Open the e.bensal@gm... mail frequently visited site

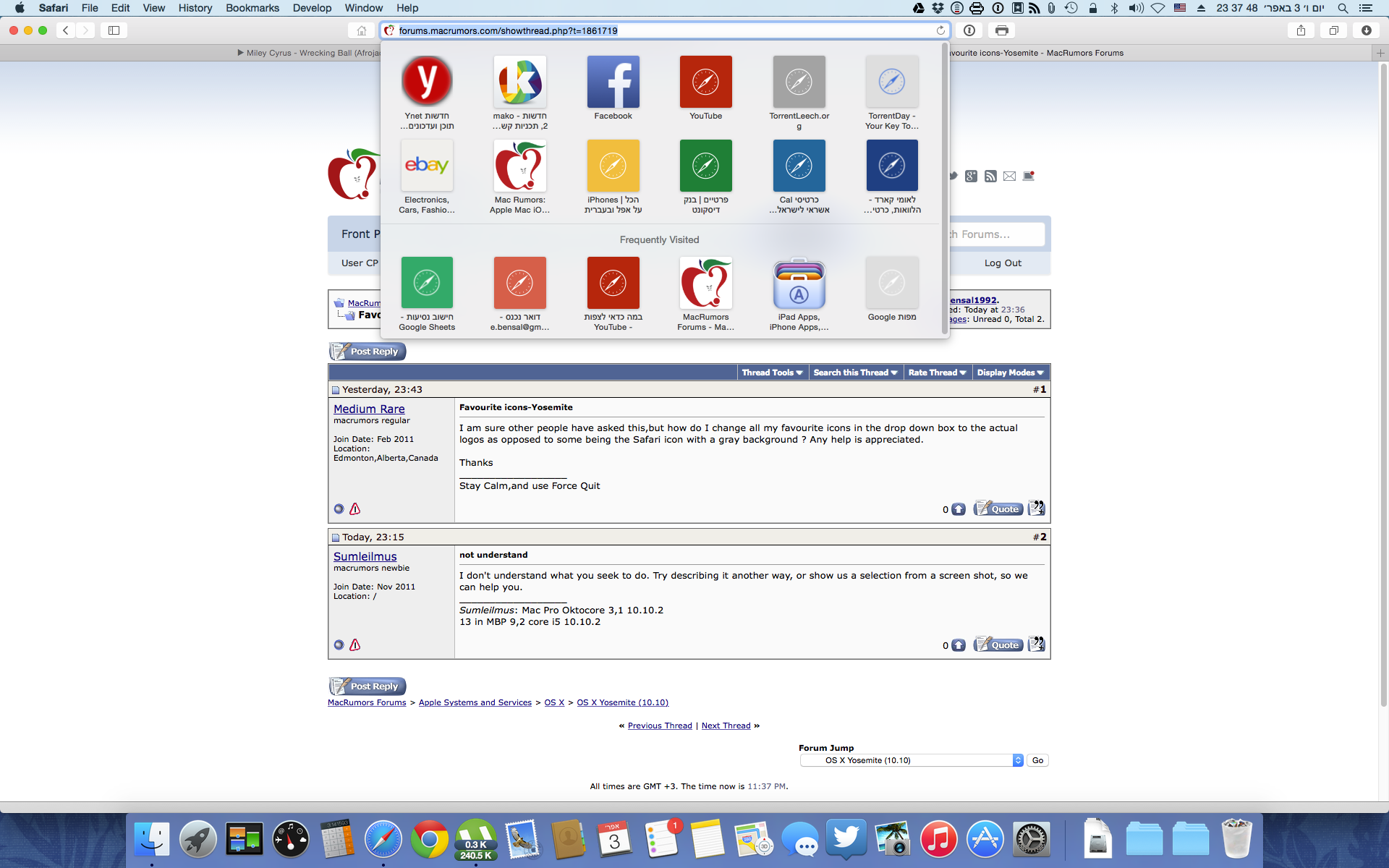[519, 283]
